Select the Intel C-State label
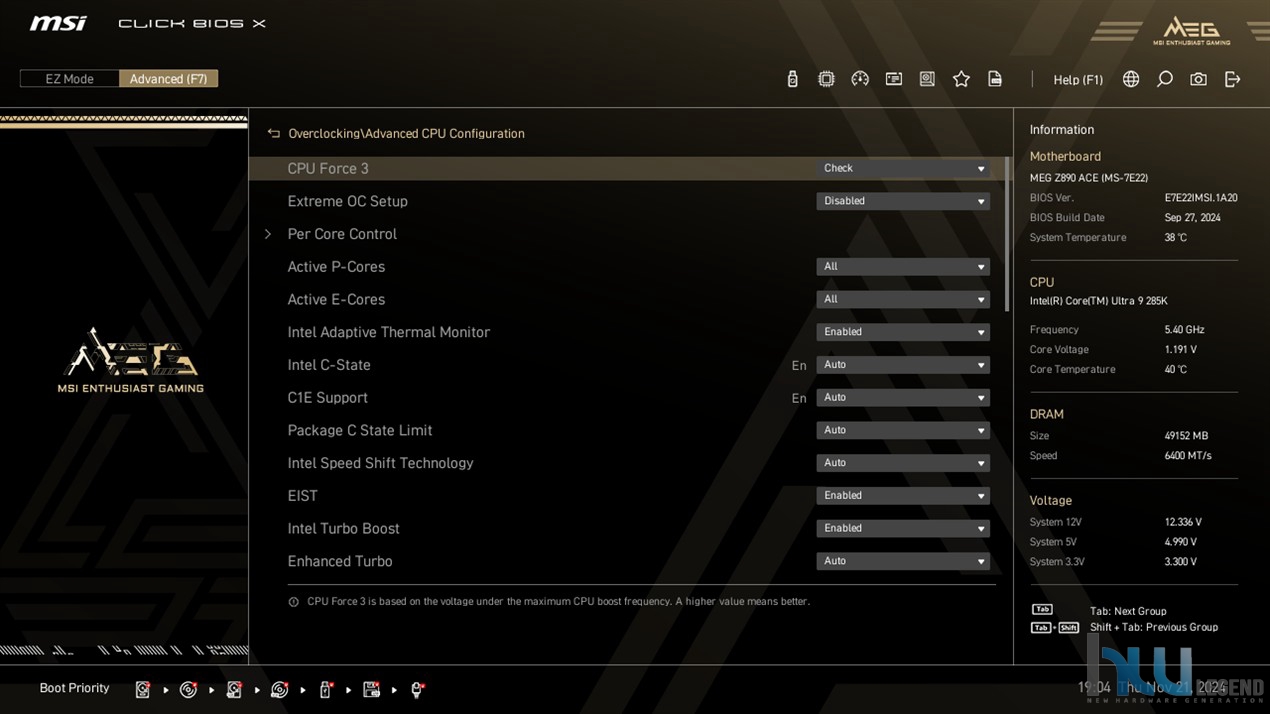This screenshot has width=1270, height=714. click(x=329, y=365)
